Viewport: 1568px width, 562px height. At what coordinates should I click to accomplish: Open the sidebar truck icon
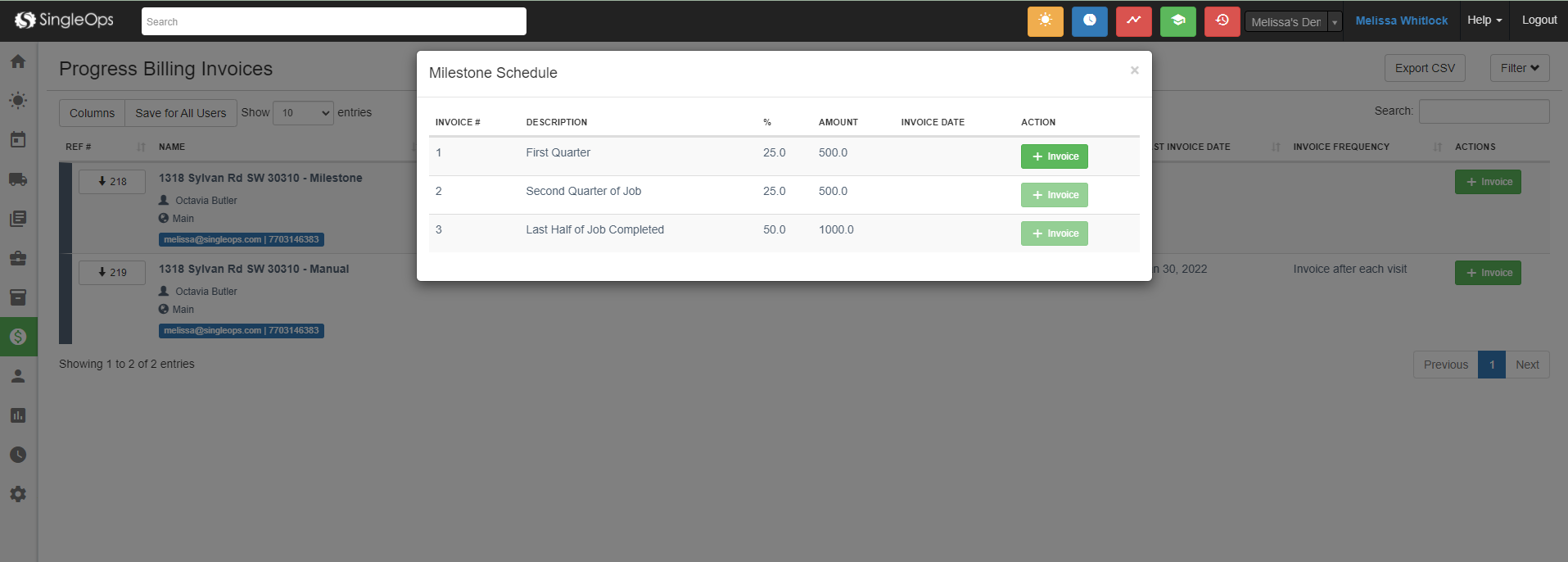18,179
